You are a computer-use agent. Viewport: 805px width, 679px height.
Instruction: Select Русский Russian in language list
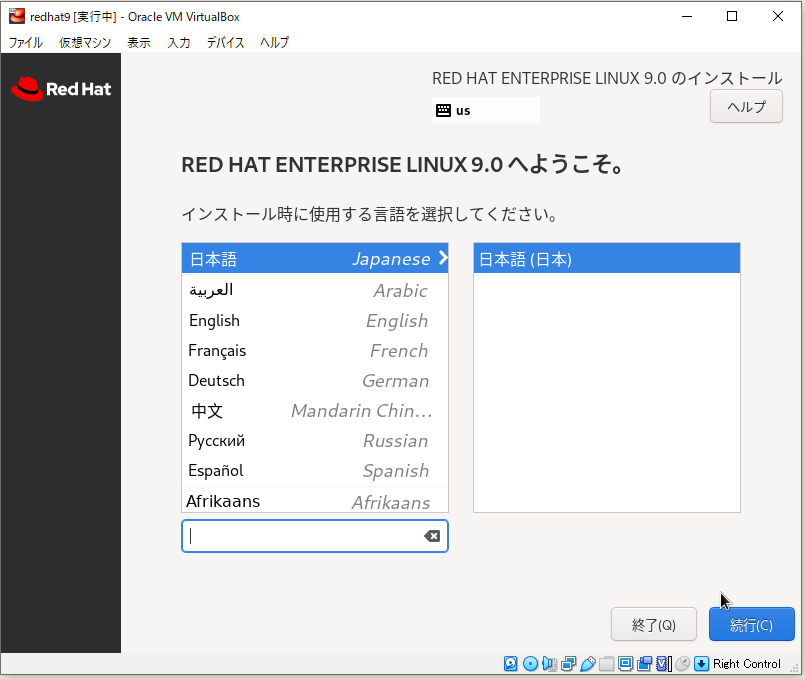(x=315, y=441)
